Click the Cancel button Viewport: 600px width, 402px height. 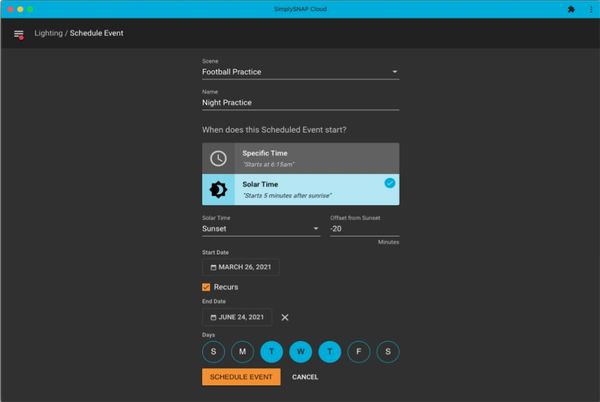coord(305,377)
